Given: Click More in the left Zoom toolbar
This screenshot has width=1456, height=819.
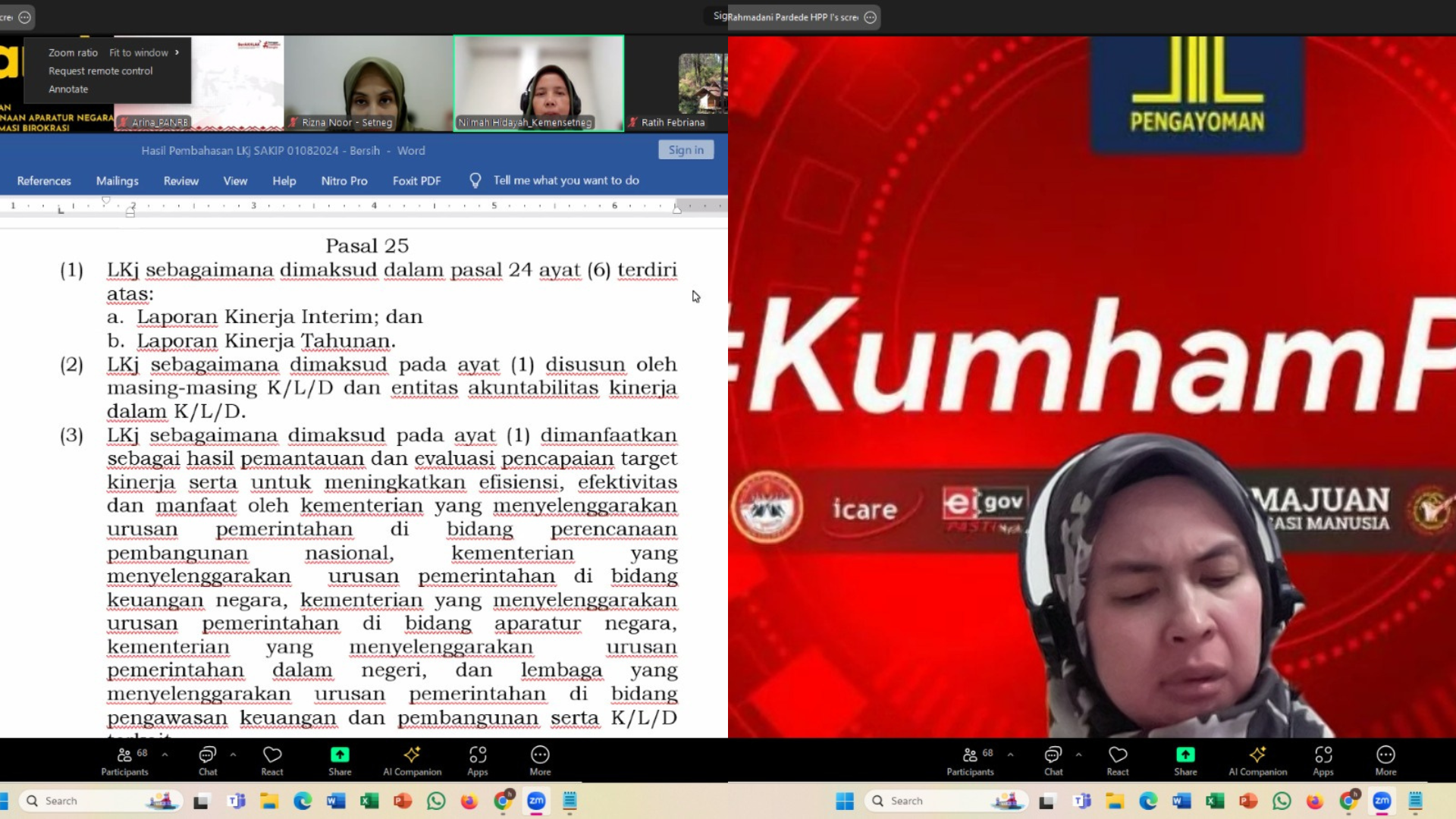Looking at the screenshot, I should coord(540,761).
